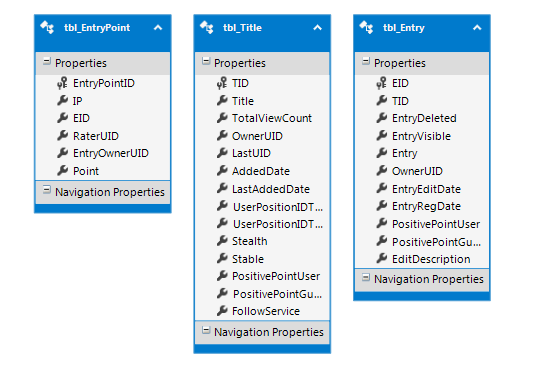Select the EntryDeleted property
Image resolution: width=534 pixels, height=376 pixels.
(x=424, y=118)
